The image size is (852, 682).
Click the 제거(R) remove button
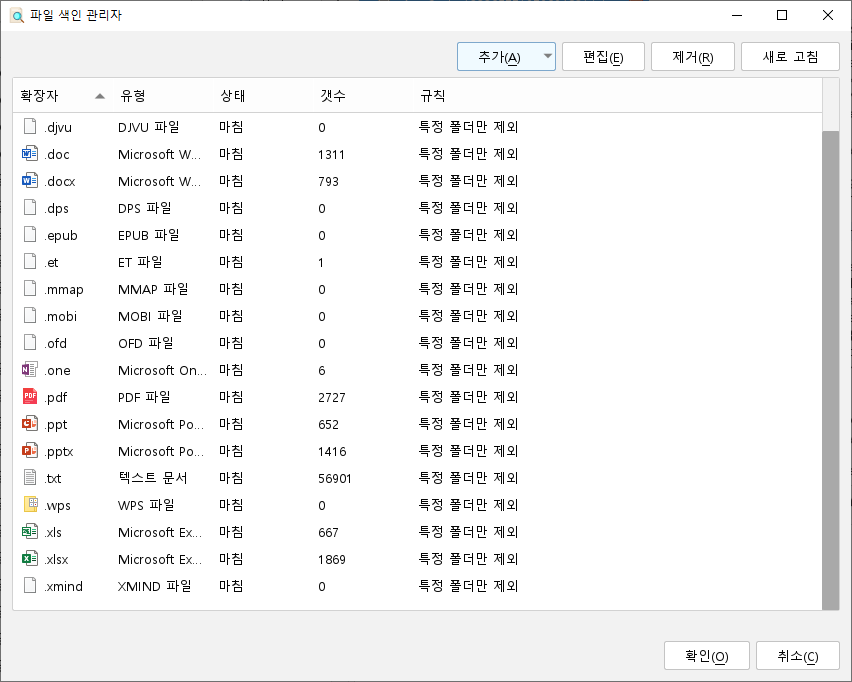point(693,57)
